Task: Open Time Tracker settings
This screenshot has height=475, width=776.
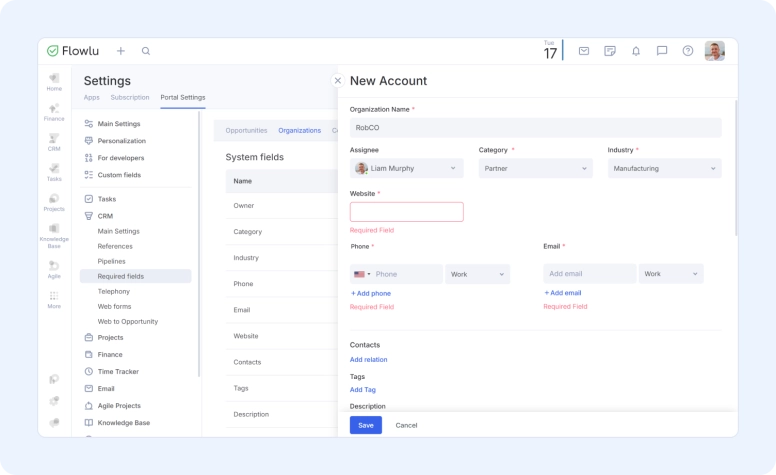Action: click(x=118, y=372)
